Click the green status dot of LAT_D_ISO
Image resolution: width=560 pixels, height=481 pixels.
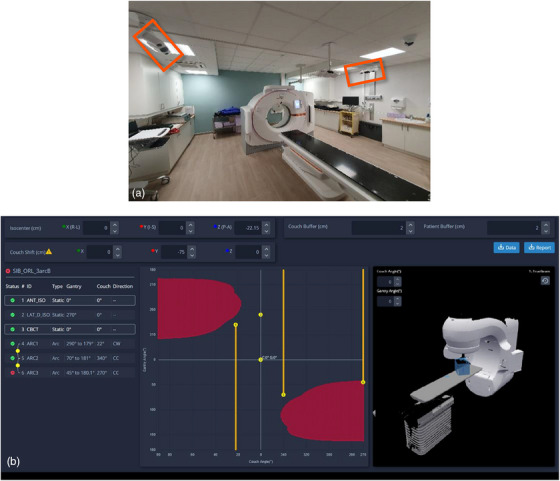[x=12, y=315]
